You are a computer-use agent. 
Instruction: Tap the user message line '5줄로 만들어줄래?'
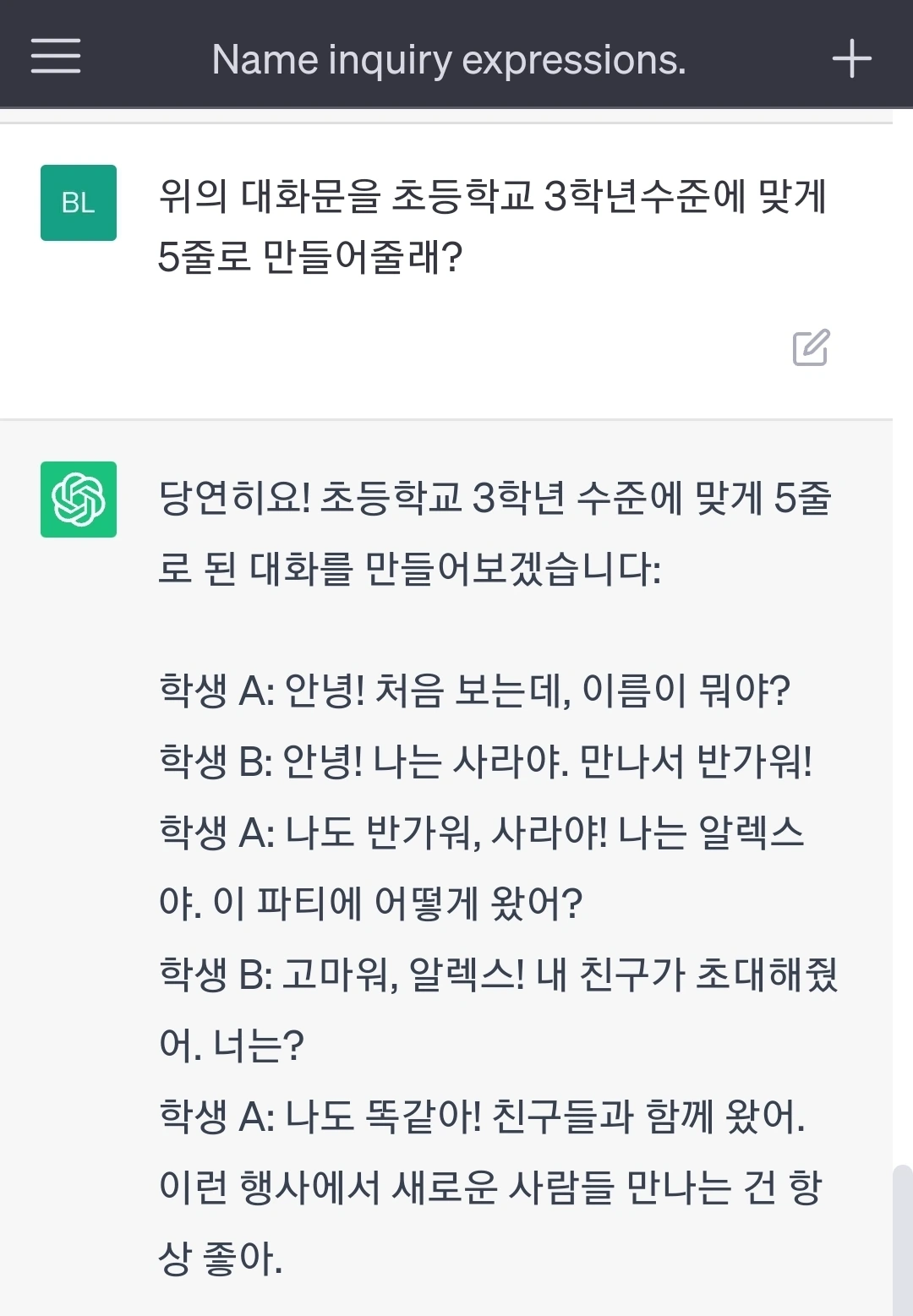[310, 256]
